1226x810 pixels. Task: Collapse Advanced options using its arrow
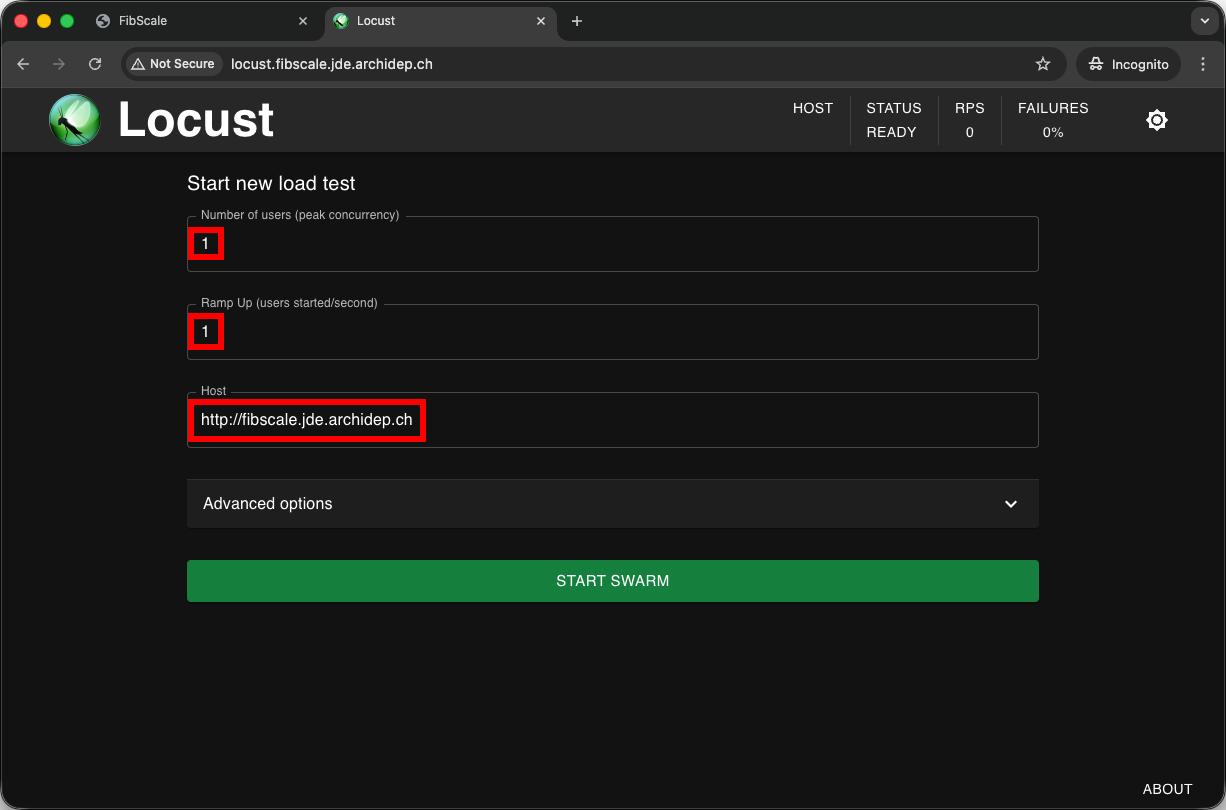[1010, 503]
